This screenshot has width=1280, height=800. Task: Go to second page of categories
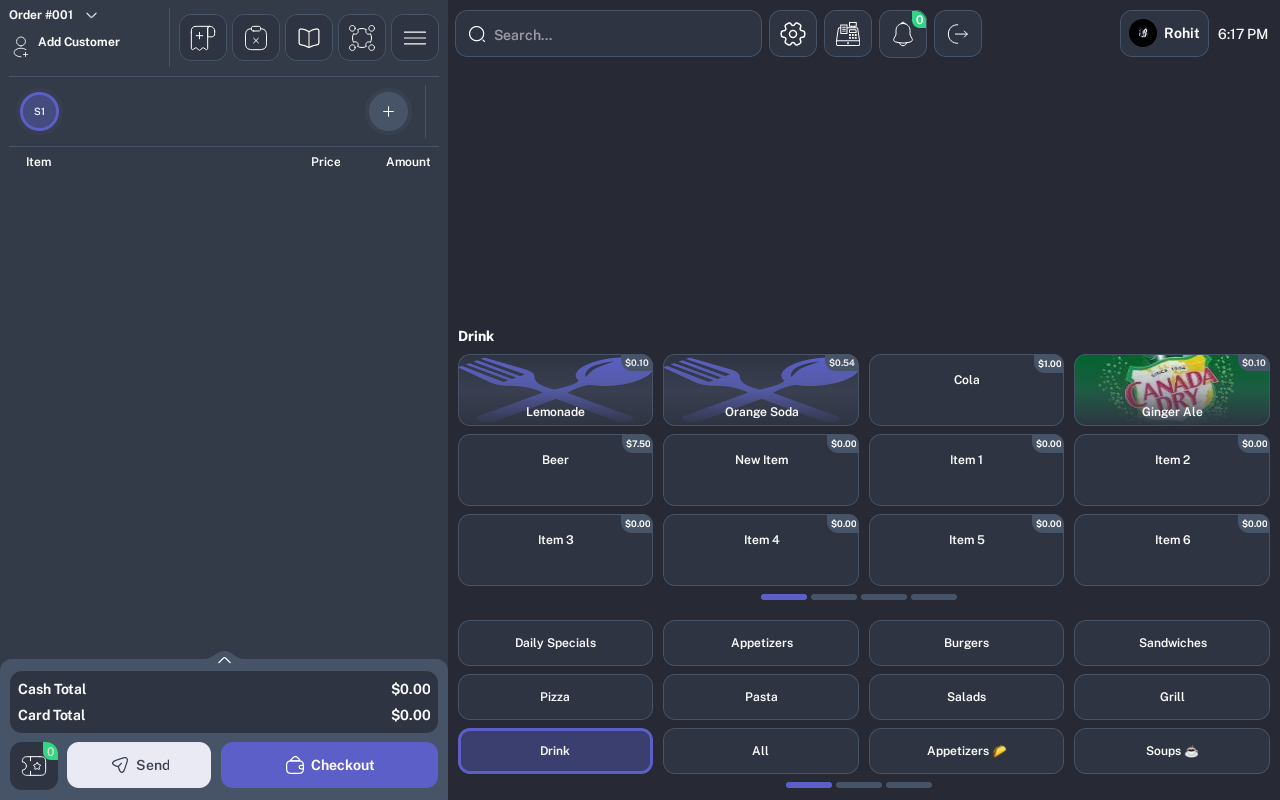[x=859, y=785]
